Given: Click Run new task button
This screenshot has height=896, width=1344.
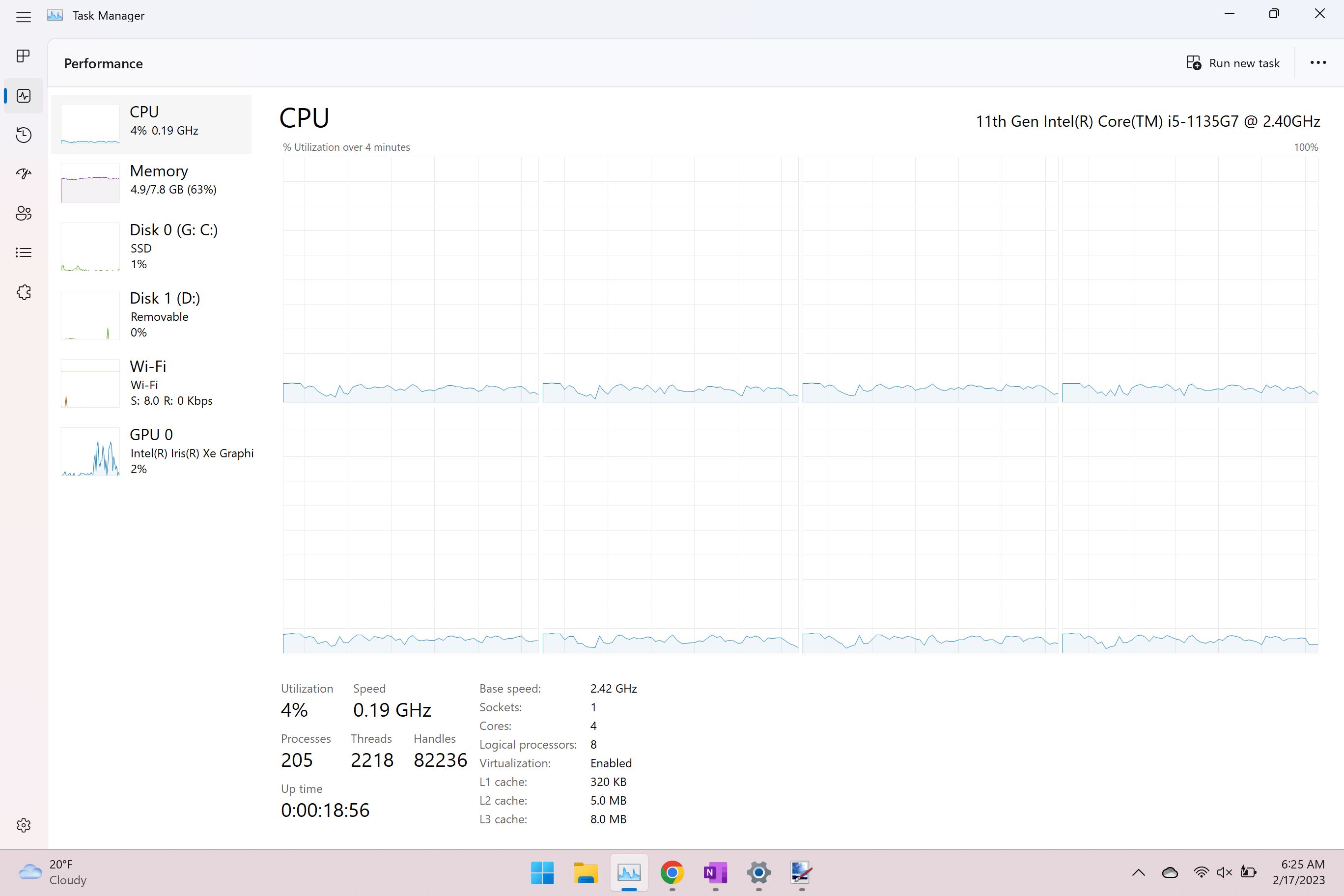Looking at the screenshot, I should click(x=1232, y=63).
